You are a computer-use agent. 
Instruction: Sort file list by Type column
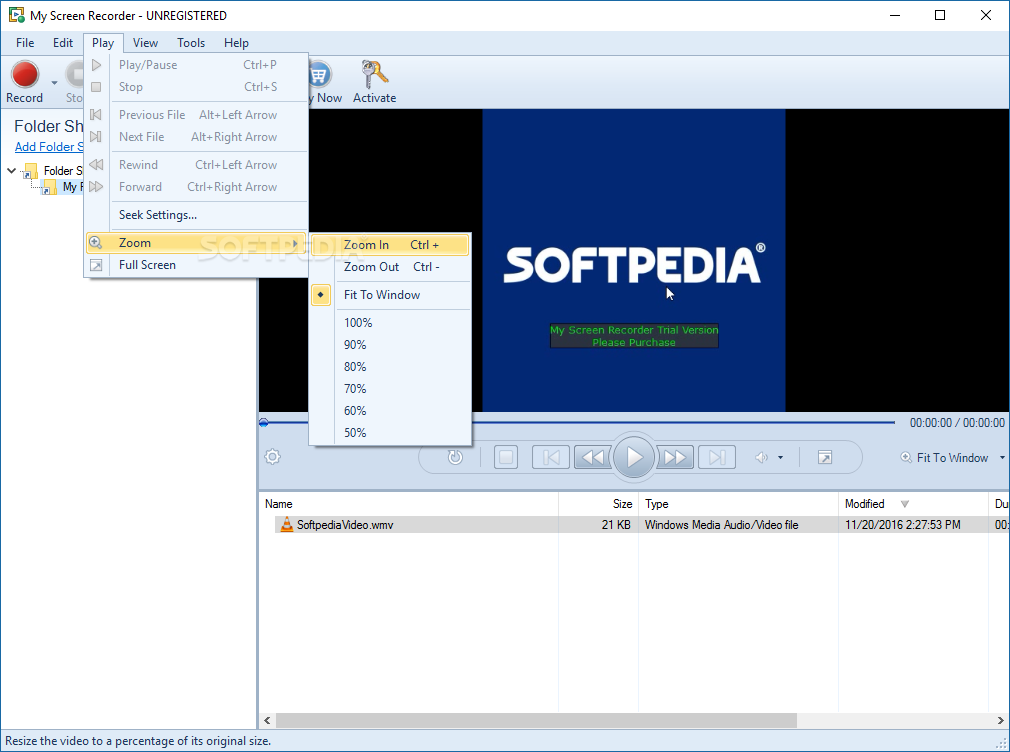[x=738, y=504]
